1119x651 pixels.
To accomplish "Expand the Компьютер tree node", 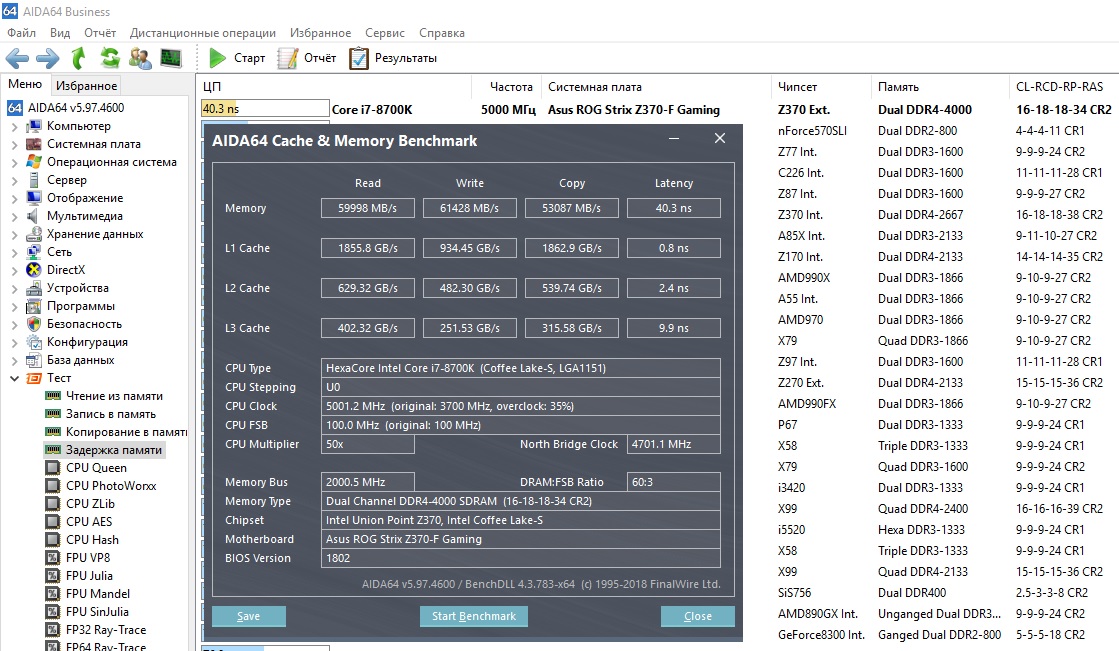I will pyautogui.click(x=14, y=126).
